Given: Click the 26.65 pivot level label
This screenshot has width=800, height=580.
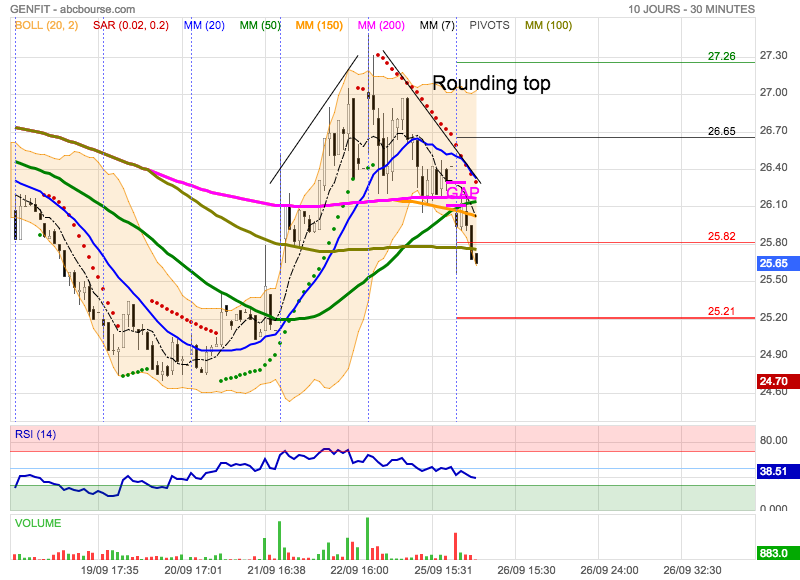Looking at the screenshot, I should coord(721,131).
